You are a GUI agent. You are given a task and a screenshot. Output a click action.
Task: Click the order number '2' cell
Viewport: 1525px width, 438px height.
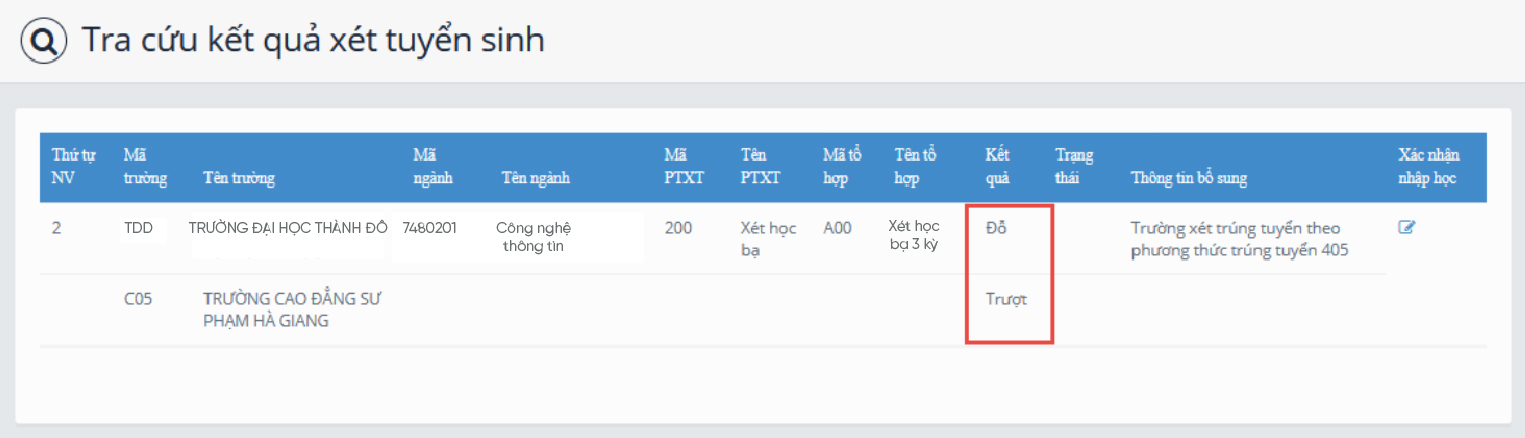(56, 228)
